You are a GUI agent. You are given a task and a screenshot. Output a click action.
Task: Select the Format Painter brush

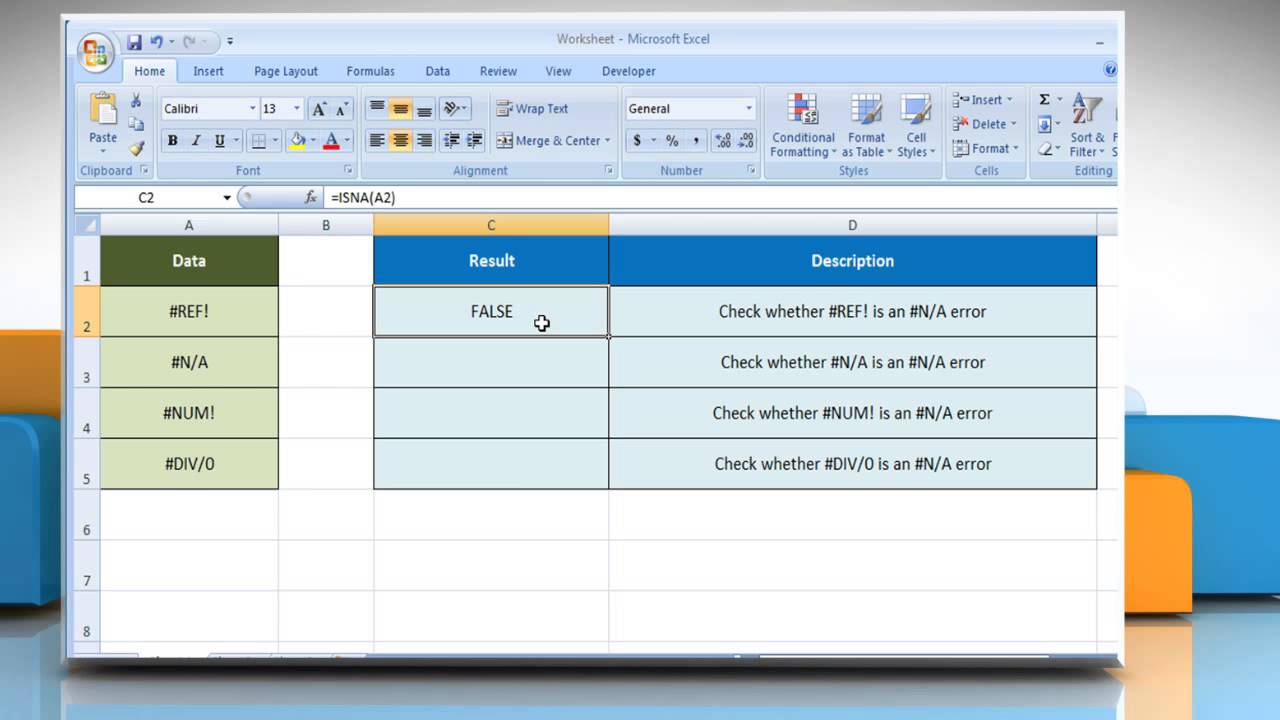coord(136,147)
